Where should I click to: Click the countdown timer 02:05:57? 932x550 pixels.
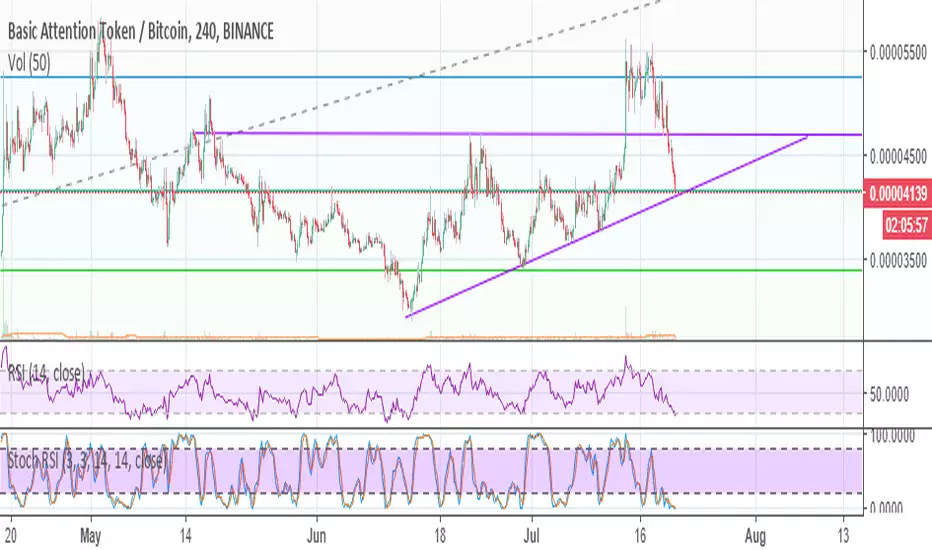[906, 225]
